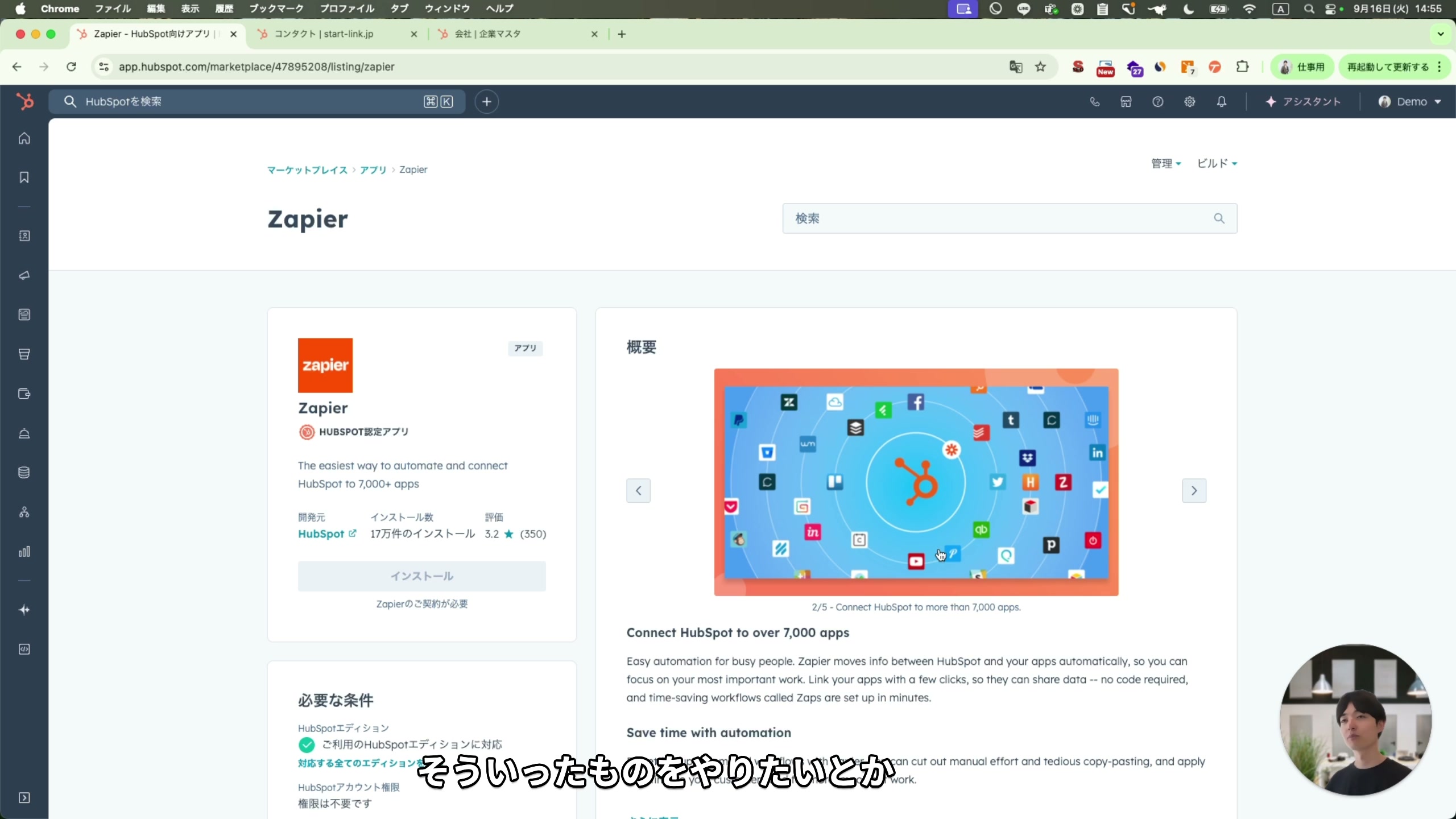
Task: Click the マーケットプレイス breadcrumb link
Action: (x=307, y=170)
